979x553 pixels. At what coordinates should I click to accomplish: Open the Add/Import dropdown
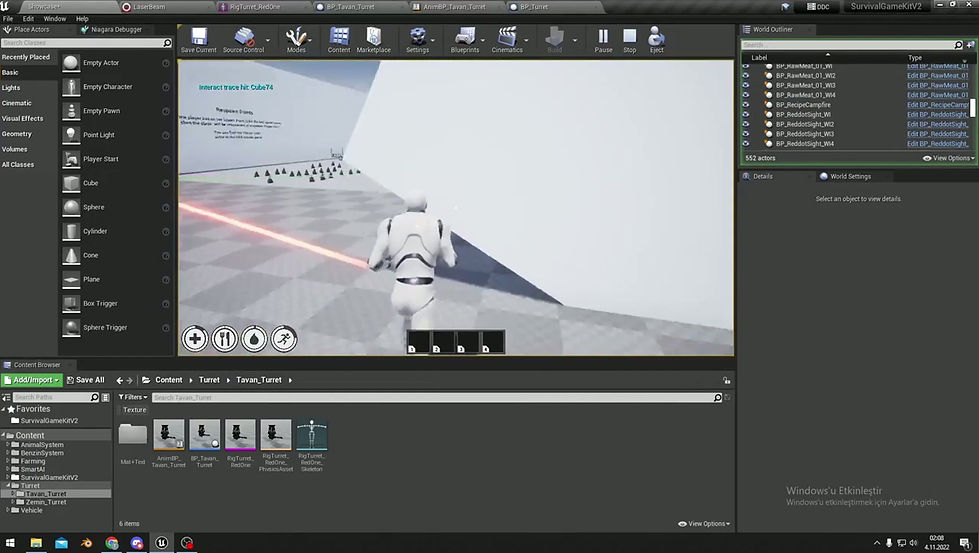[x=32, y=380]
